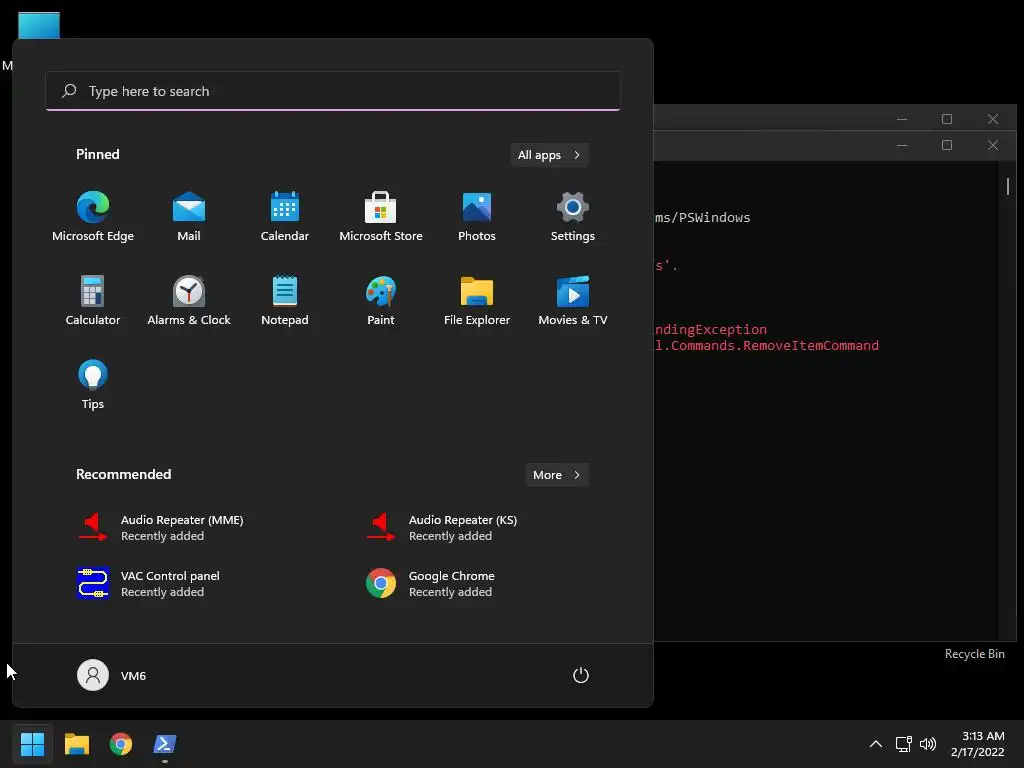Expand the All apps list
1024x768 pixels.
tap(549, 155)
